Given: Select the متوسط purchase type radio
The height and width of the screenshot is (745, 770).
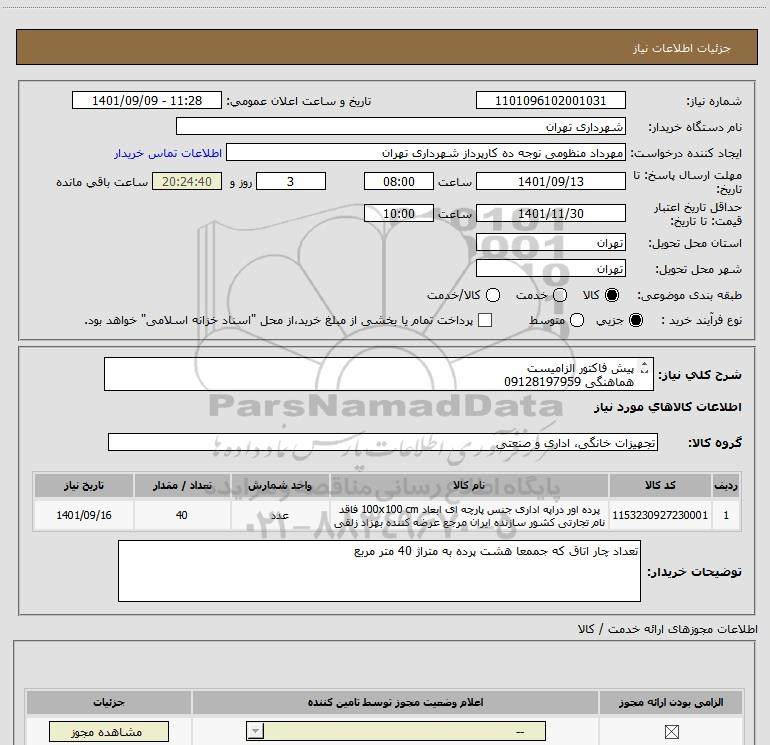Looking at the screenshot, I should 577,320.
